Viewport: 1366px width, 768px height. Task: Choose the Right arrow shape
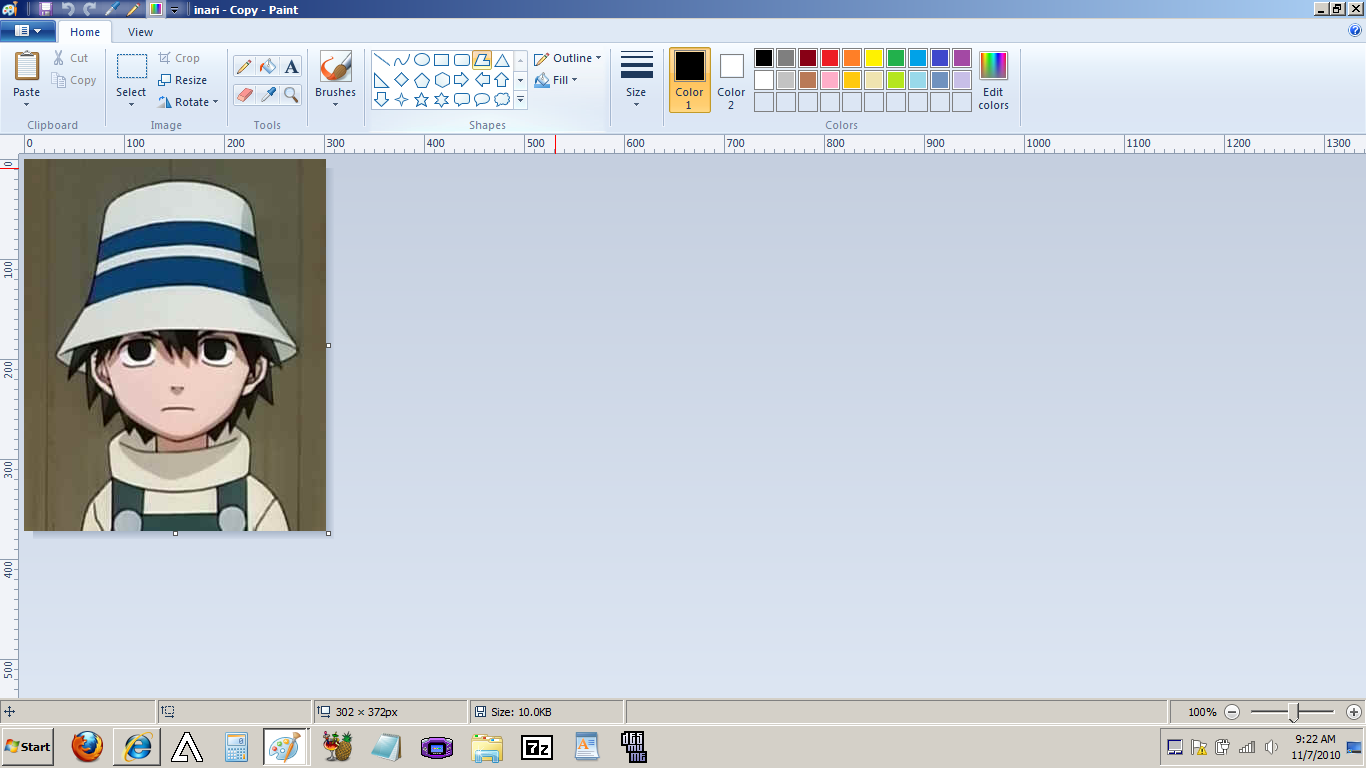pyautogui.click(x=461, y=80)
